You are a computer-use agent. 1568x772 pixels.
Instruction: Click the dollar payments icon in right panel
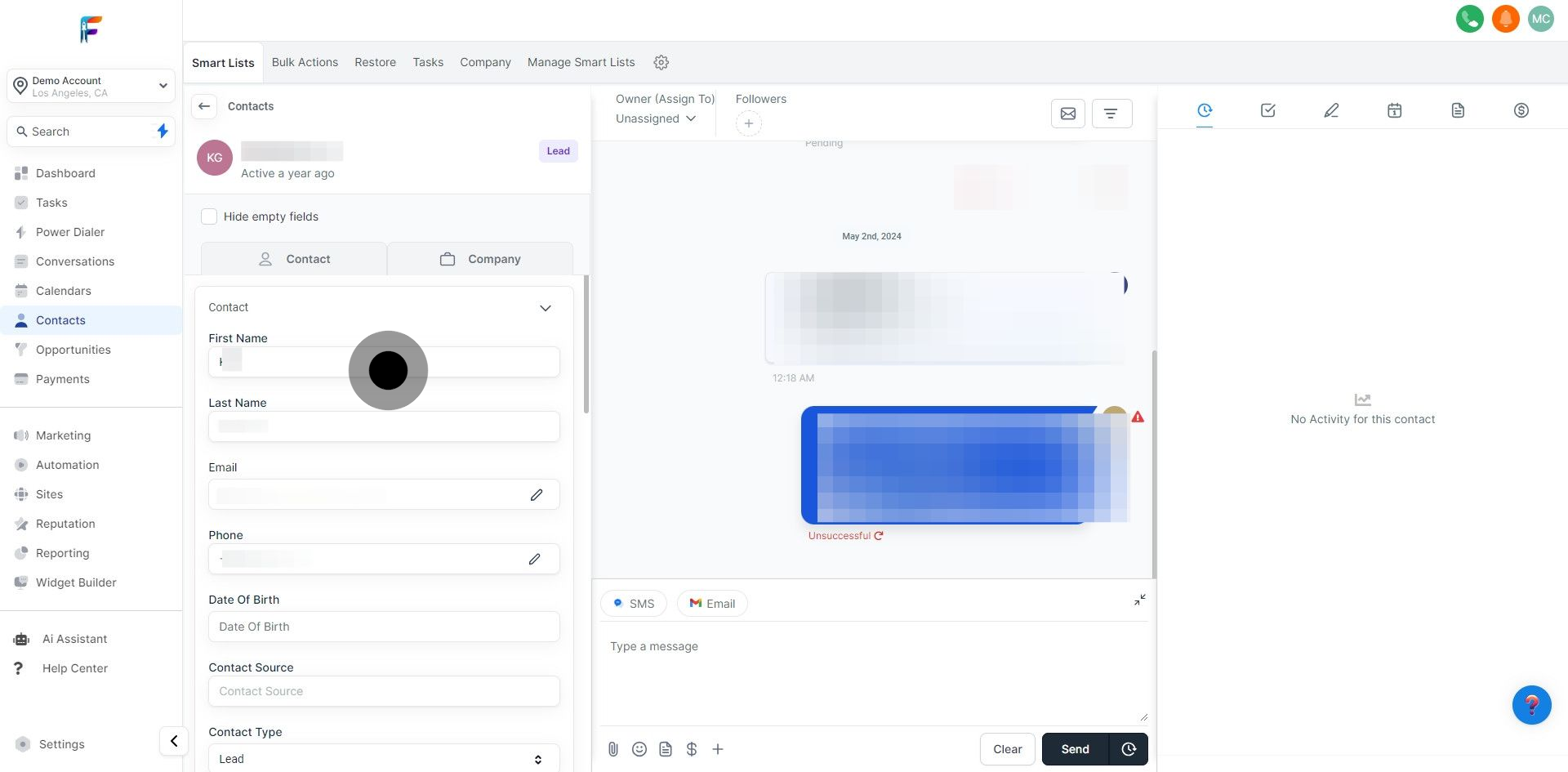click(x=1521, y=110)
